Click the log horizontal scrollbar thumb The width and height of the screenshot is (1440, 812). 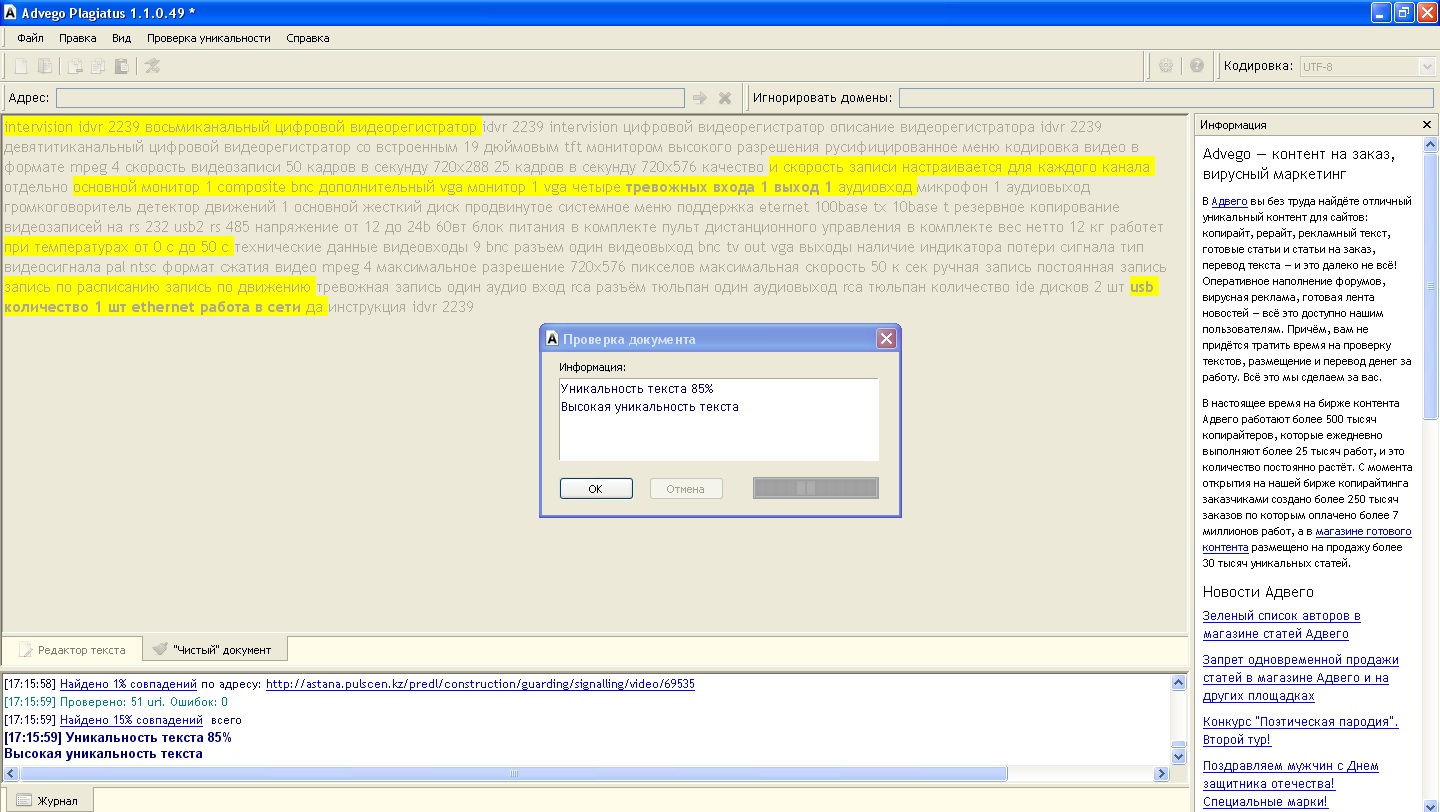513,774
